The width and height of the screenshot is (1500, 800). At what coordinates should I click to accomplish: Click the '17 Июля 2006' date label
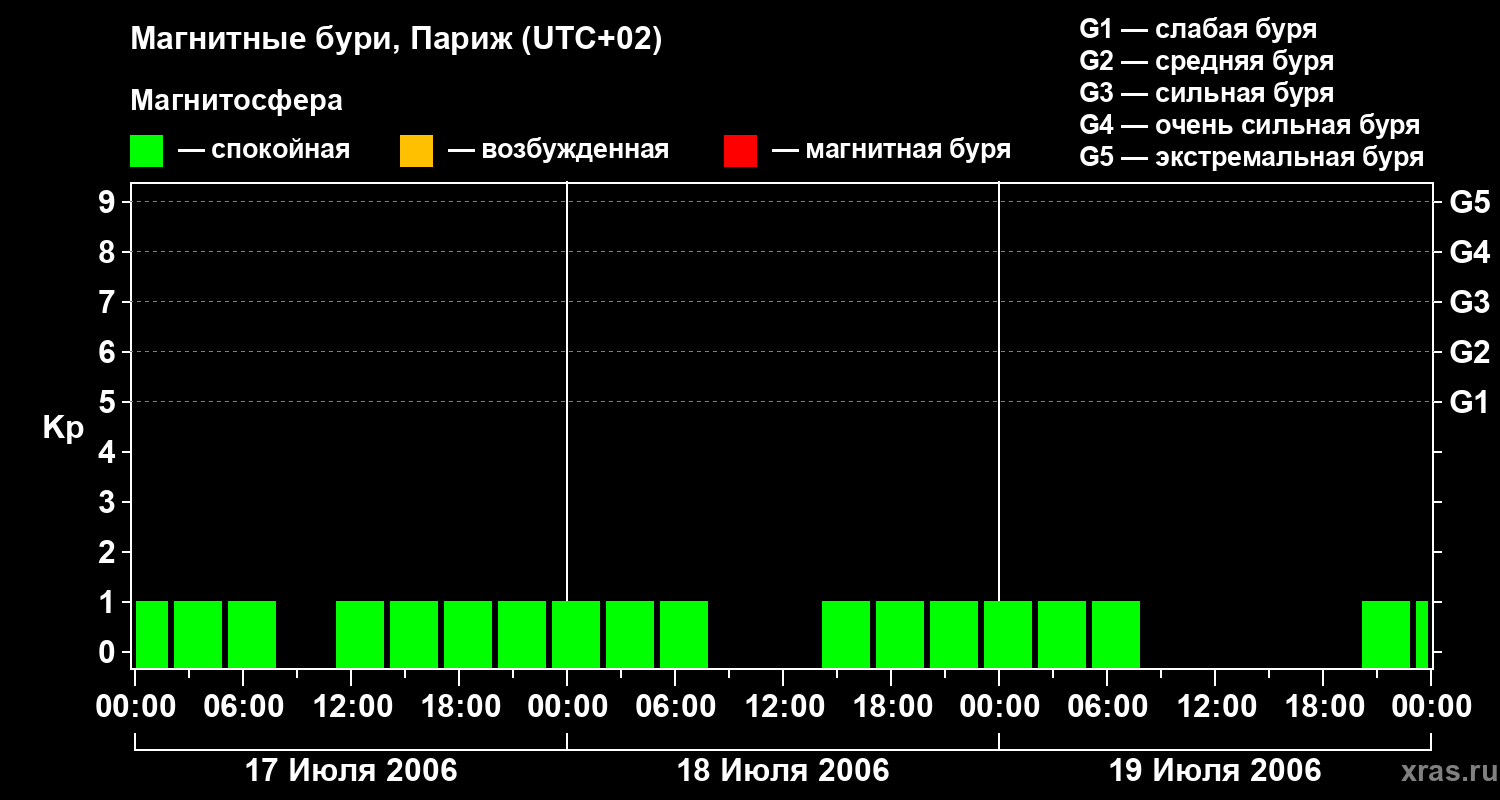pos(351,771)
